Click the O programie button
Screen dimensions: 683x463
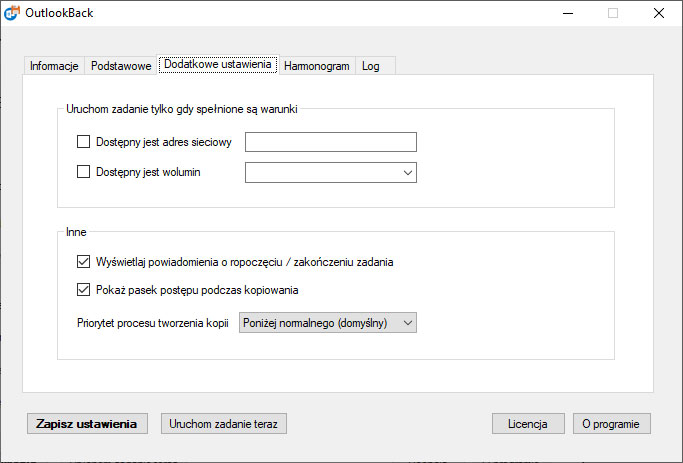tap(612, 424)
